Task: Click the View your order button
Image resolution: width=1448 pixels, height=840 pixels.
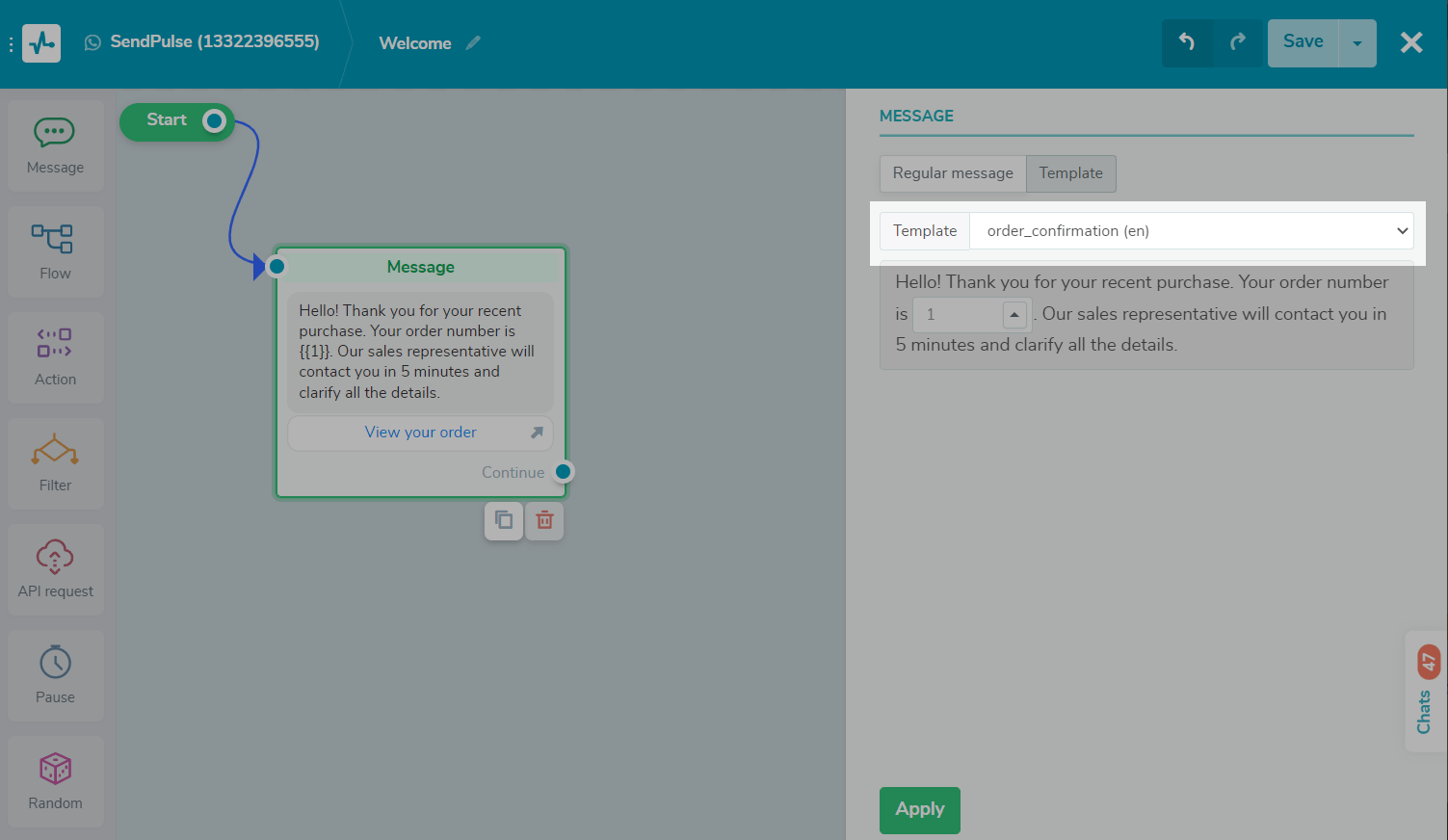Action: [420, 433]
